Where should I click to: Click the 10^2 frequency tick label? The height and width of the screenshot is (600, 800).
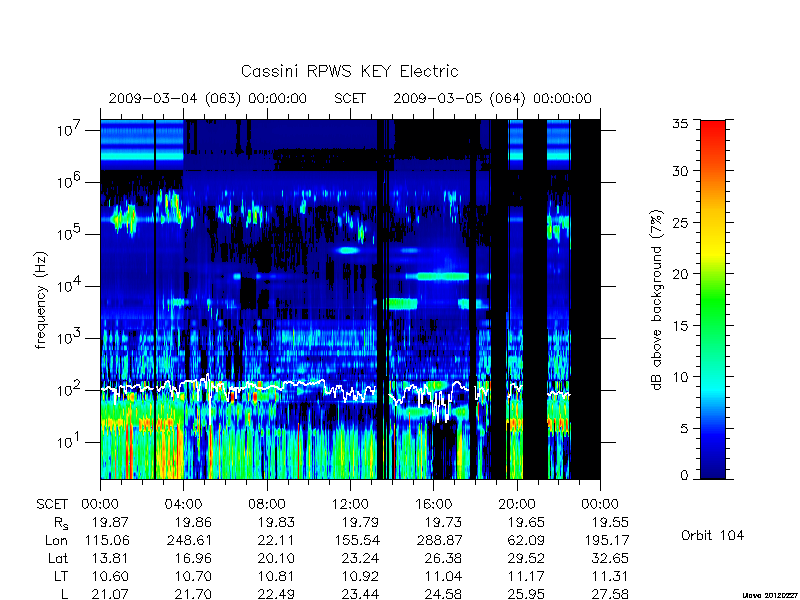(70, 389)
